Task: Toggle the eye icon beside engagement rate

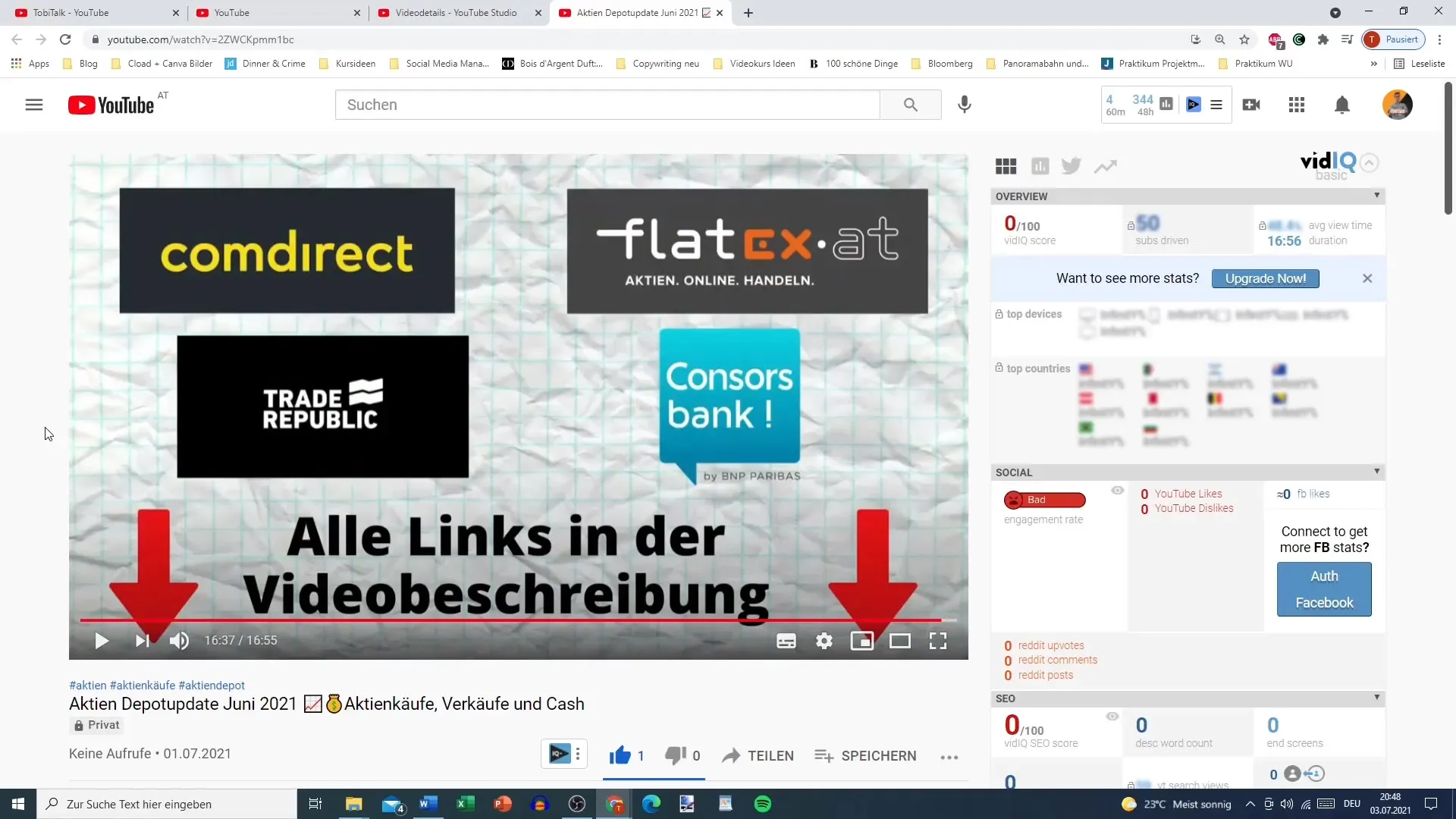Action: [1117, 491]
